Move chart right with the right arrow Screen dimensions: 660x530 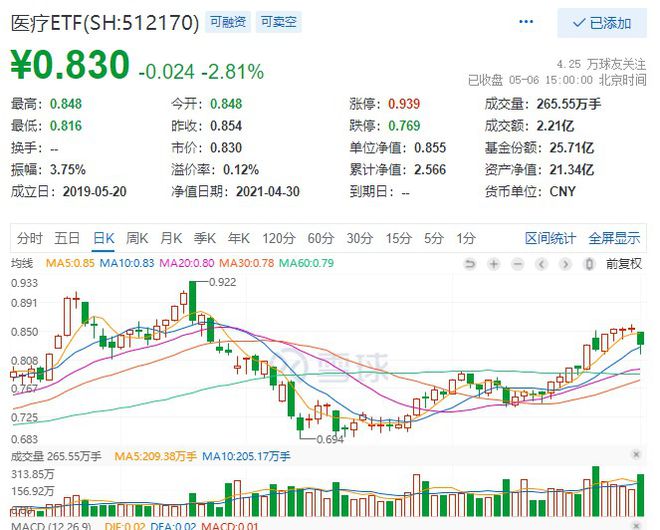tap(566, 264)
